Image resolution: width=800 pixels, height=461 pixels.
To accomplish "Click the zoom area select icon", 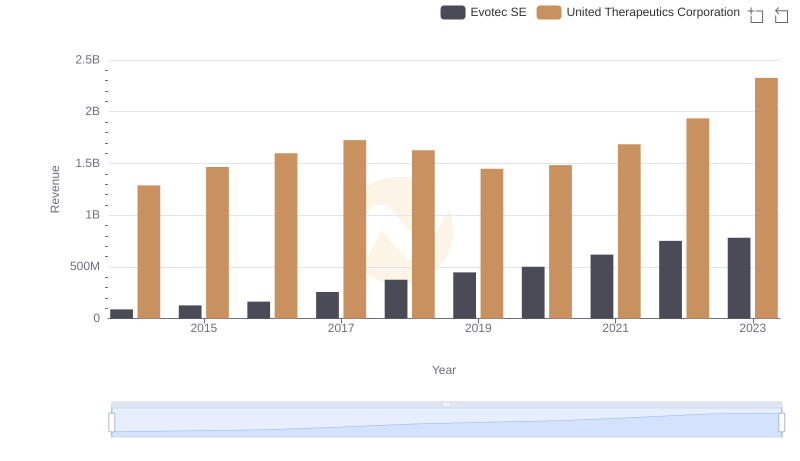I will pyautogui.click(x=756, y=15).
